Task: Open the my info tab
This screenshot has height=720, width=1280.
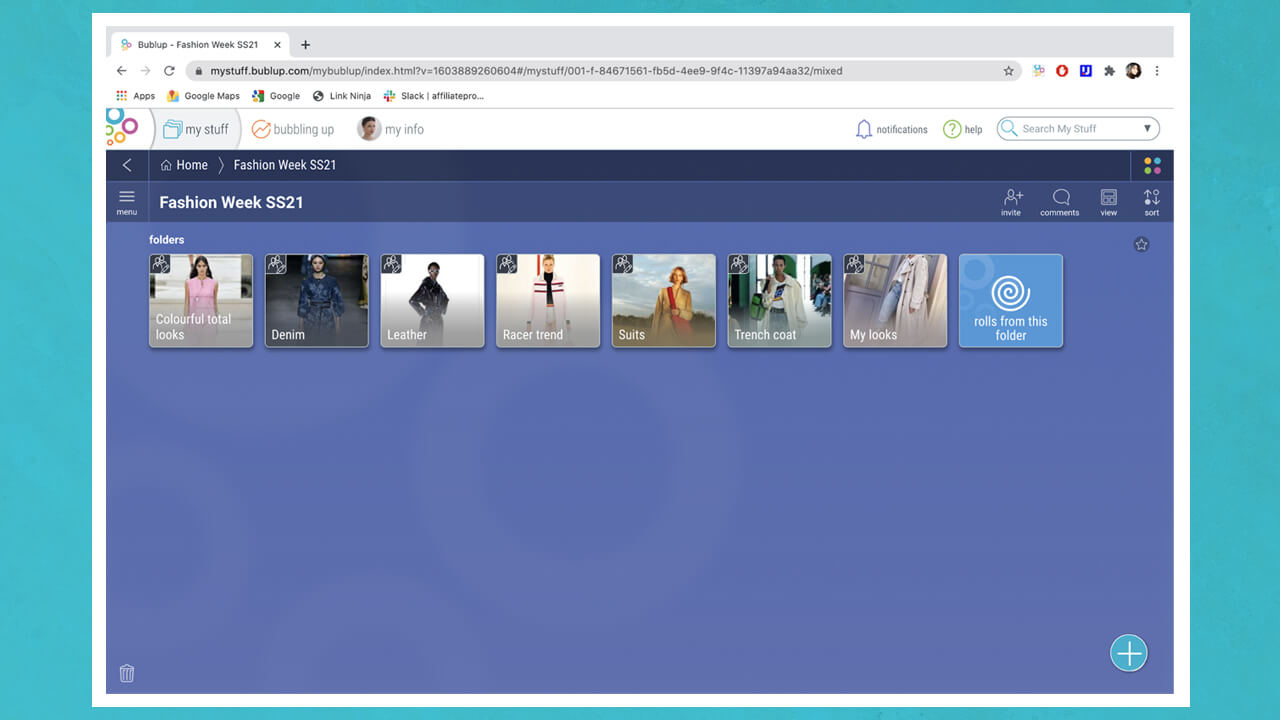Action: click(x=391, y=129)
